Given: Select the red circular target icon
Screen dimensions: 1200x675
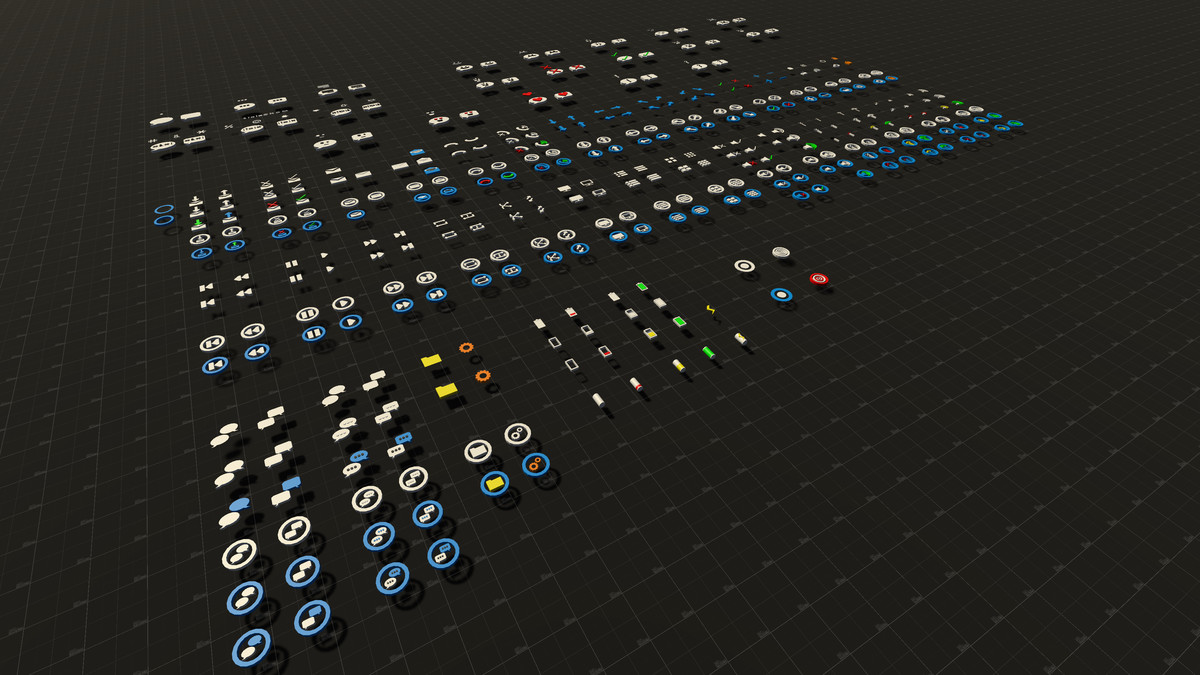Looking at the screenshot, I should pos(817,278).
